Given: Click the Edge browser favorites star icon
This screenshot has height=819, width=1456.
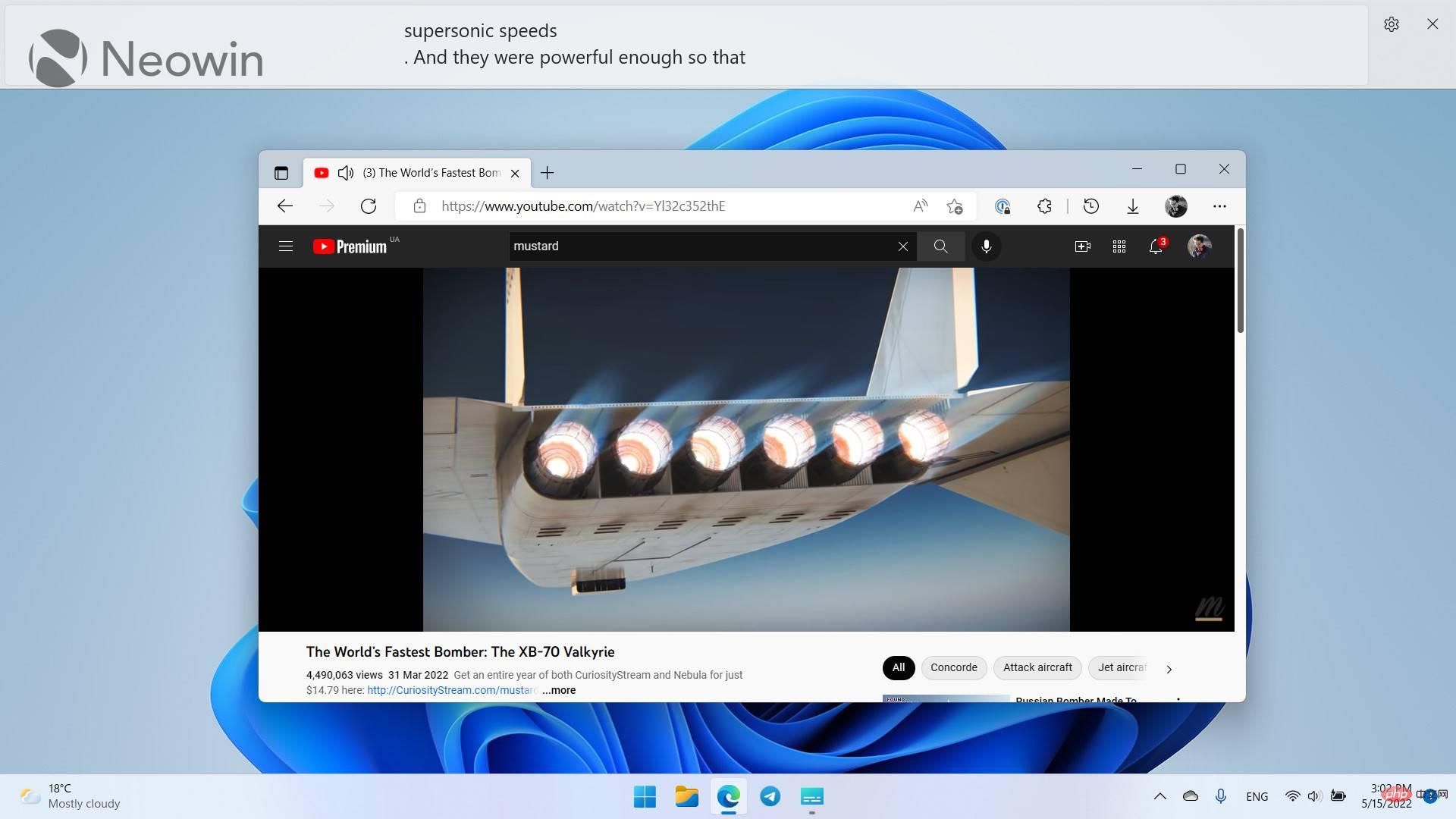Looking at the screenshot, I should pyautogui.click(x=955, y=206).
